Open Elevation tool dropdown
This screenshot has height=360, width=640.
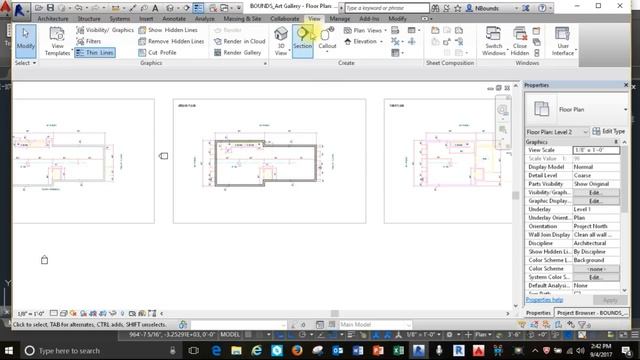click(364, 42)
